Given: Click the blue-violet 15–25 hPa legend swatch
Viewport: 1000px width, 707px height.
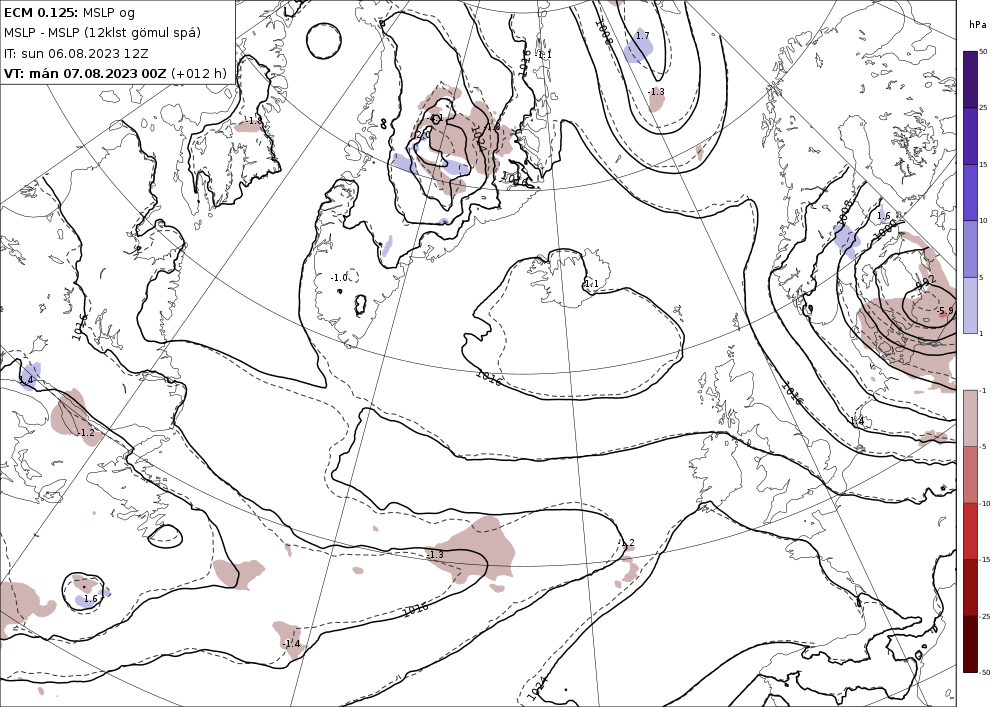Looking at the screenshot, I should (970, 136).
